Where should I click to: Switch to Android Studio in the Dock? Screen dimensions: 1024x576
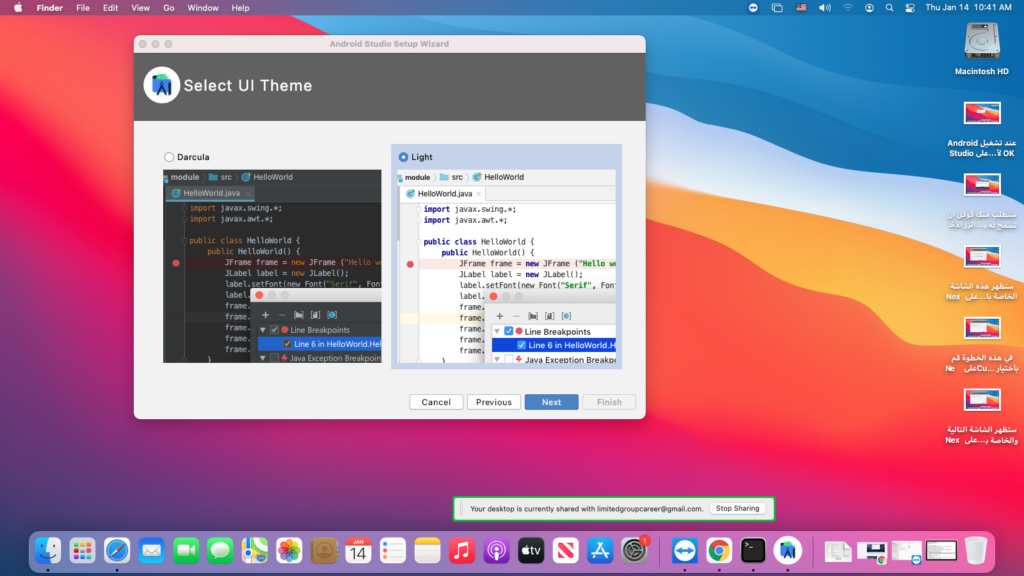(788, 551)
